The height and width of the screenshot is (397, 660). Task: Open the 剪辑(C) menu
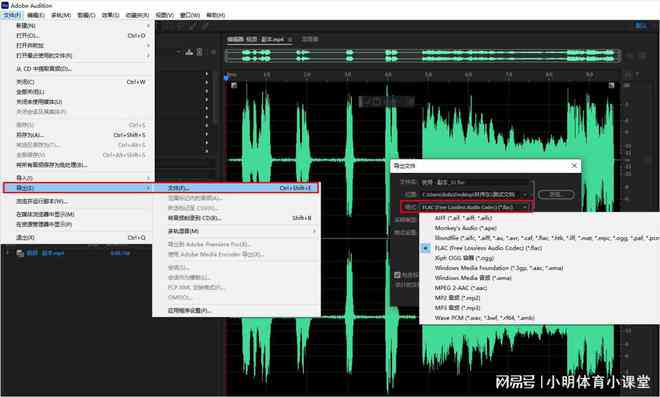[86, 15]
